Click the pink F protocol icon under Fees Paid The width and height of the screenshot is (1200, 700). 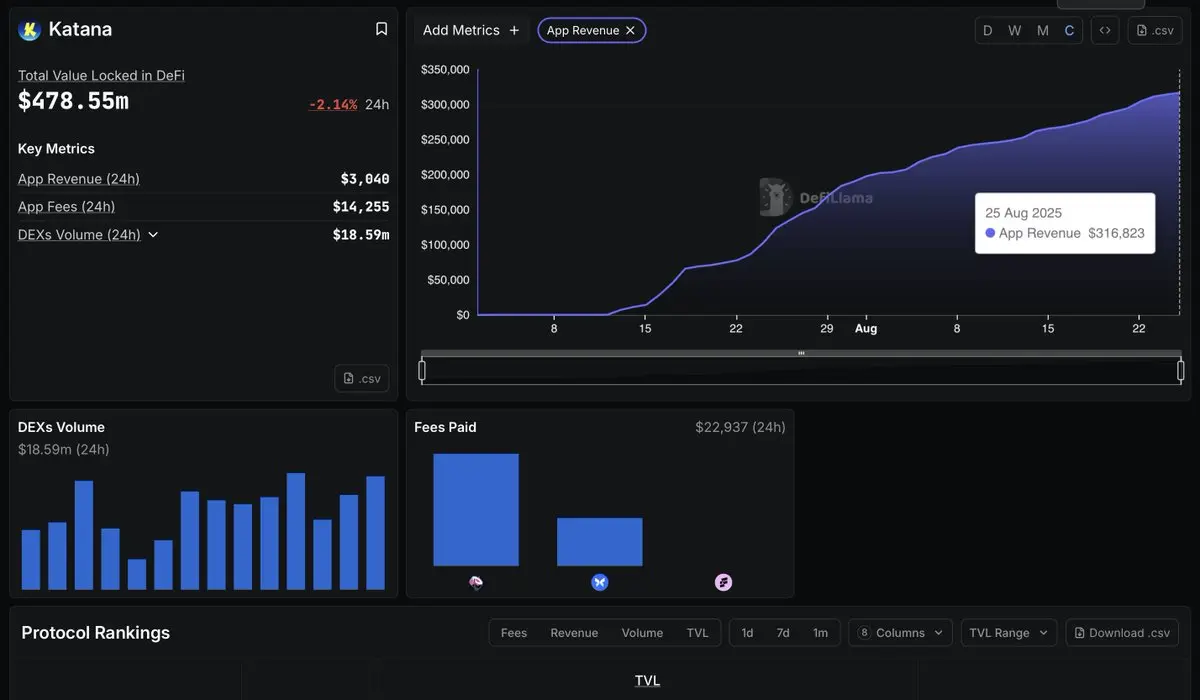point(724,582)
